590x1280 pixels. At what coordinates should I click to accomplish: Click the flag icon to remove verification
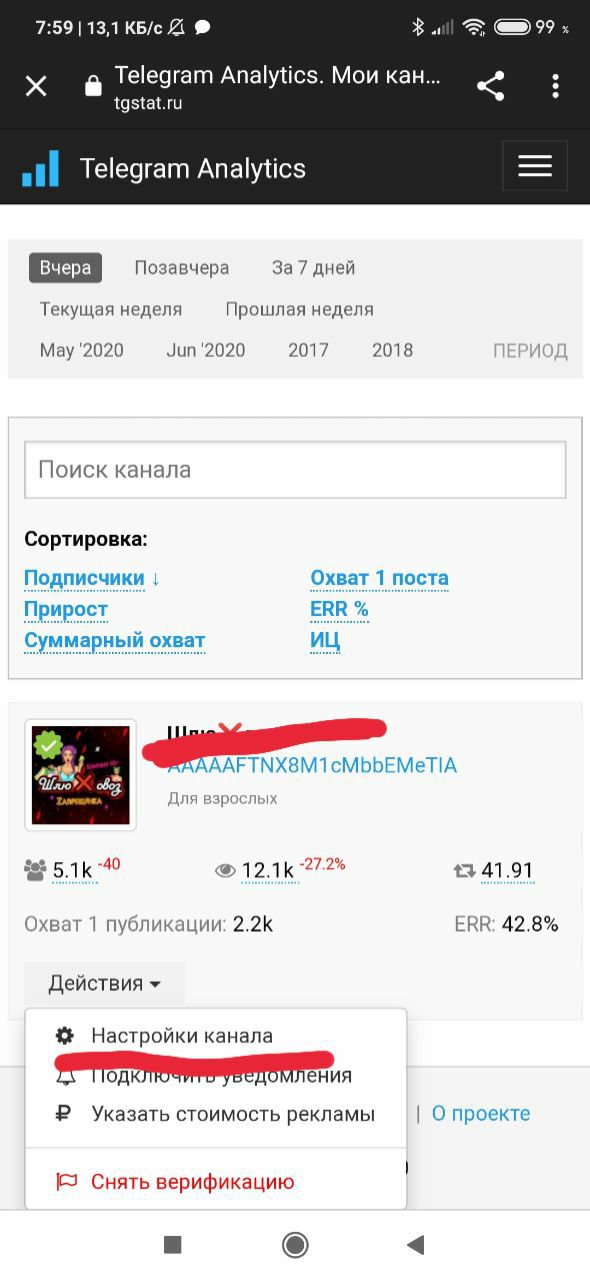(66, 1182)
